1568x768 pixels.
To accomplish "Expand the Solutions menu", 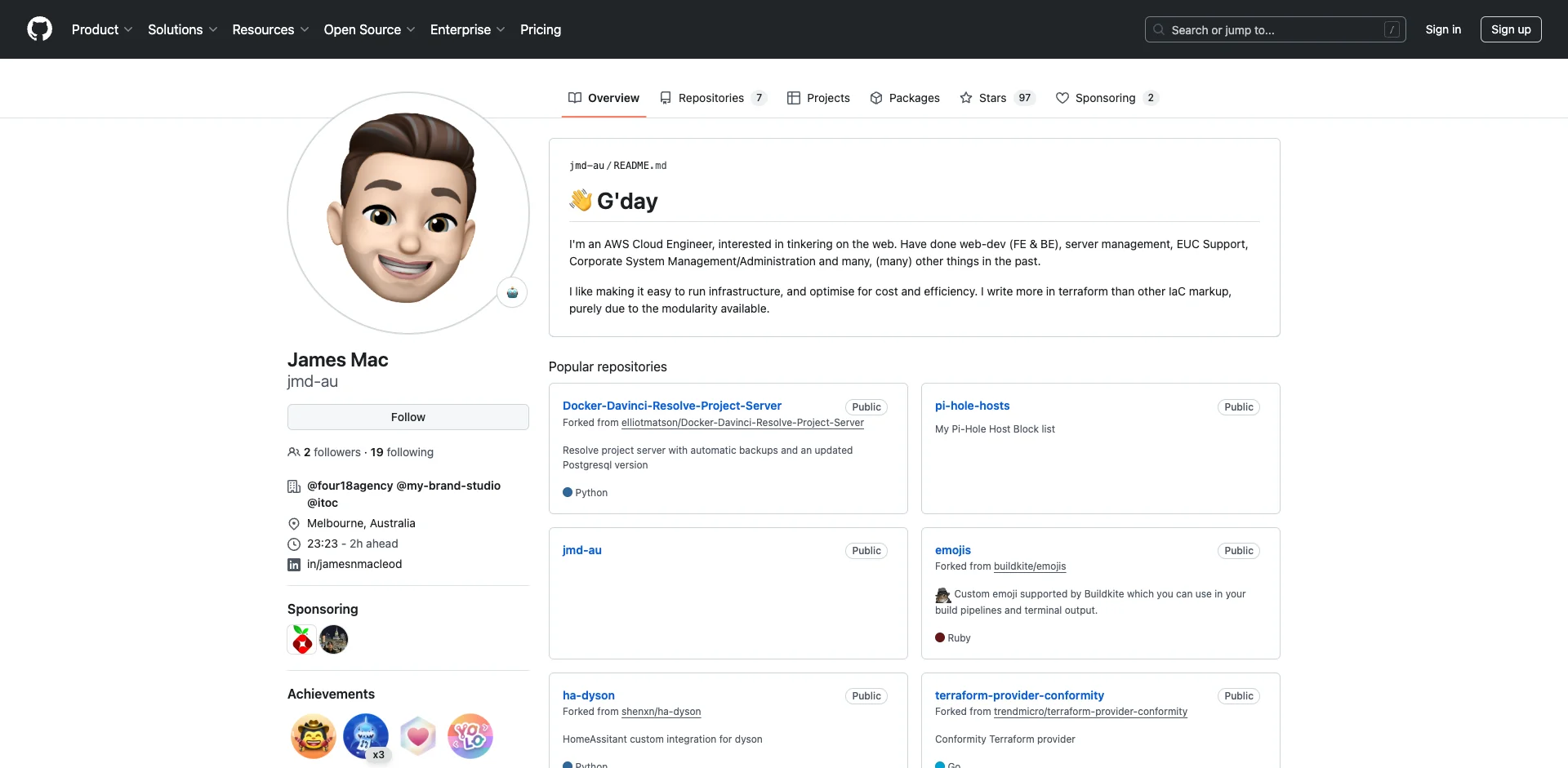I will (x=183, y=29).
